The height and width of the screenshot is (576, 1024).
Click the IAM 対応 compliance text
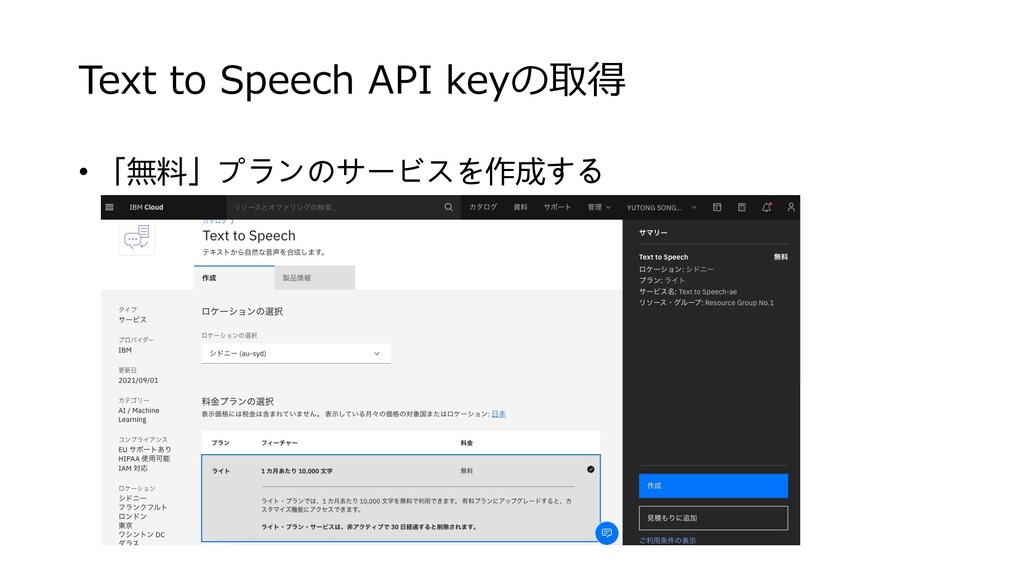point(133,468)
